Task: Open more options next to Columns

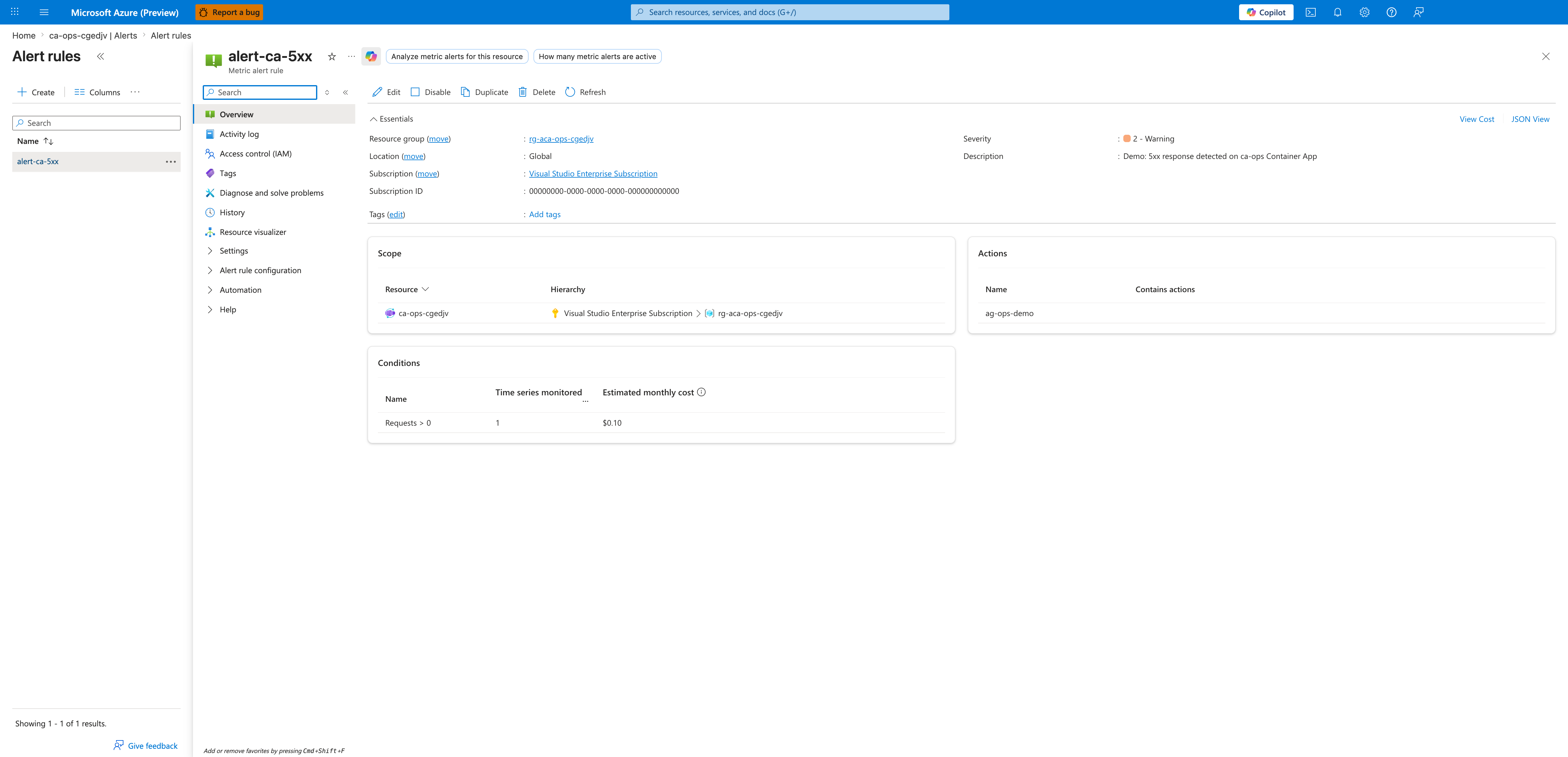Action: (135, 92)
